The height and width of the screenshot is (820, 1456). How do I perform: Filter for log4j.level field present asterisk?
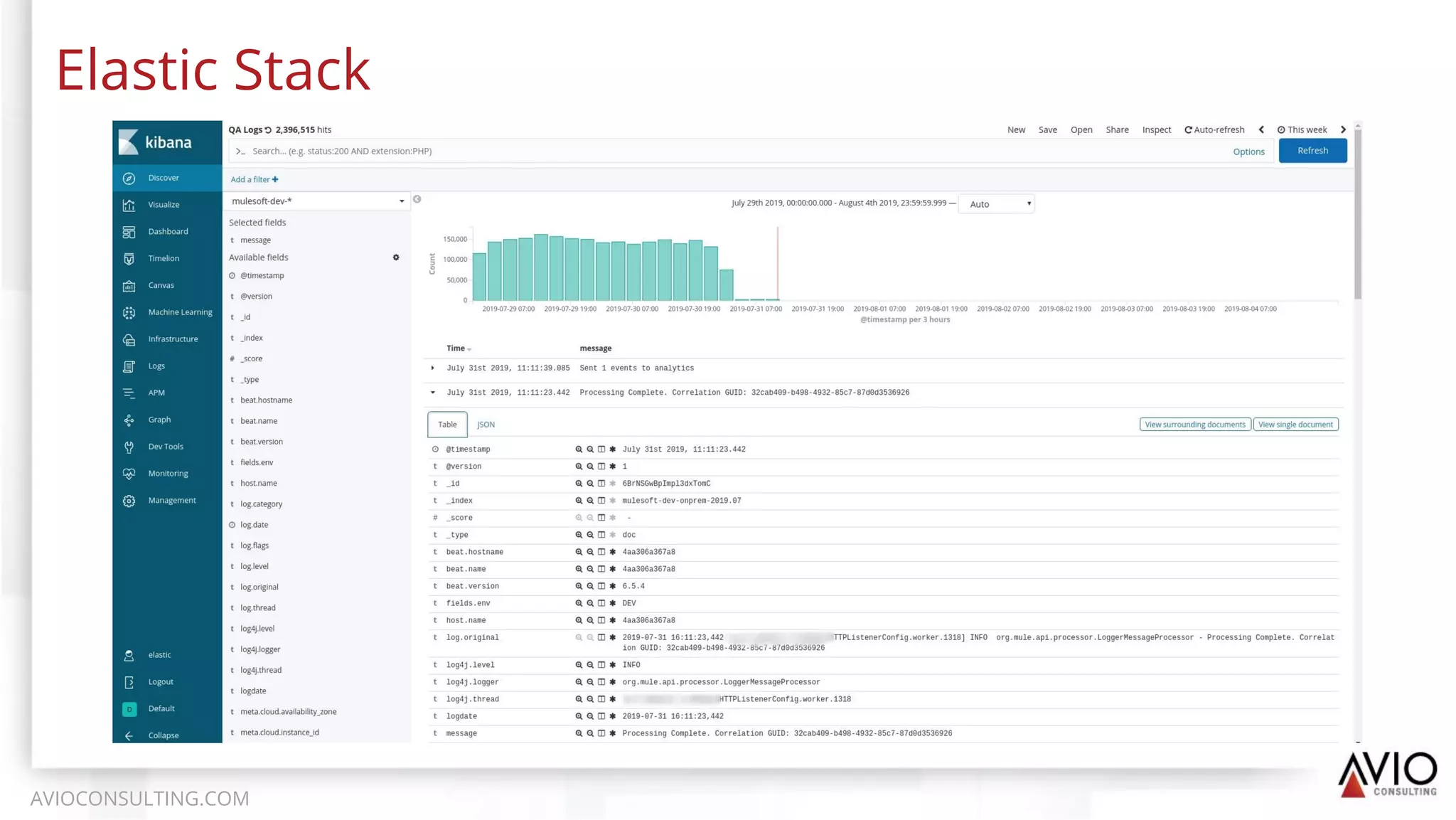pyautogui.click(x=613, y=665)
